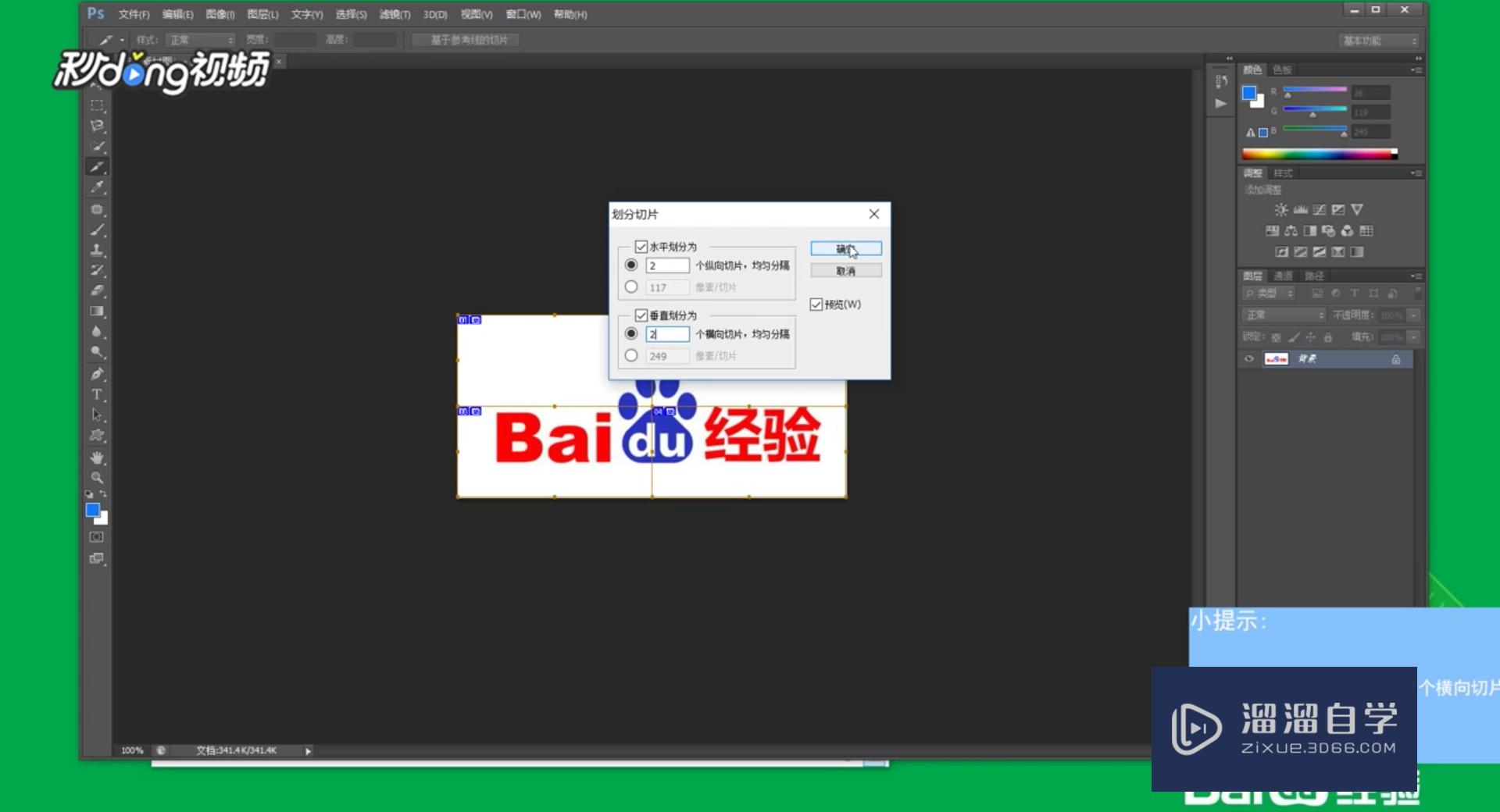Select the History Brush tool
Screen dimensions: 1500x812
97,270
